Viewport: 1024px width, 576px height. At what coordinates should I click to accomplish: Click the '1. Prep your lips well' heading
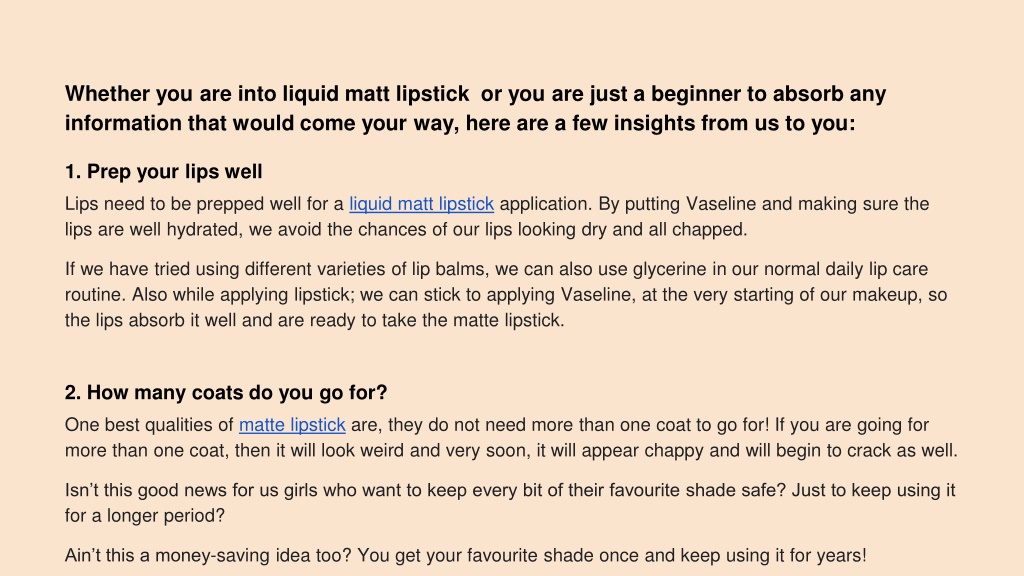coord(163,172)
